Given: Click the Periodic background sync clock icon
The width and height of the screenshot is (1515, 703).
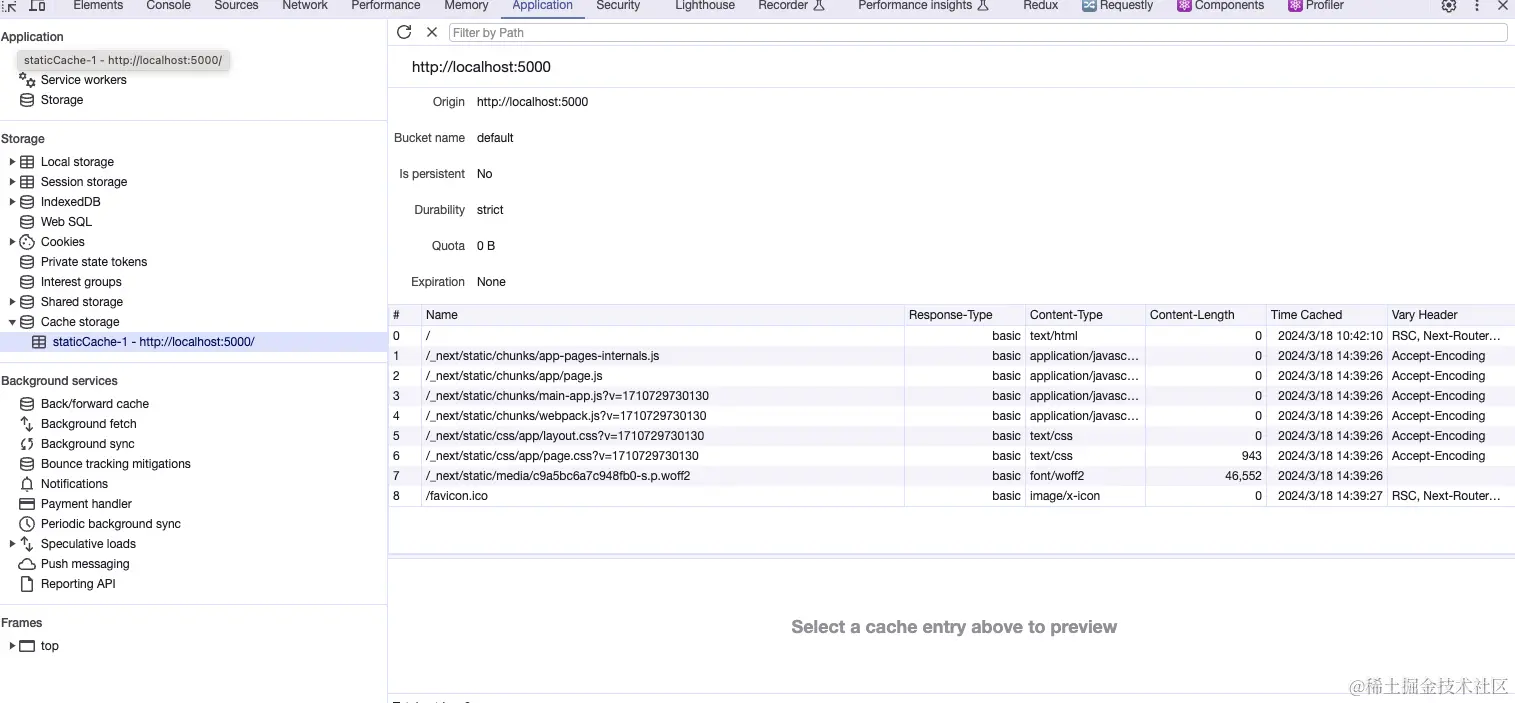Looking at the screenshot, I should pyautogui.click(x=27, y=524).
